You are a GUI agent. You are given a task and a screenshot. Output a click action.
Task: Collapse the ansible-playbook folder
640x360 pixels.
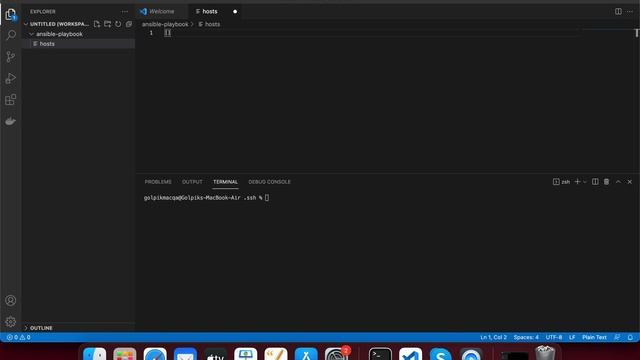pyautogui.click(x=59, y=34)
